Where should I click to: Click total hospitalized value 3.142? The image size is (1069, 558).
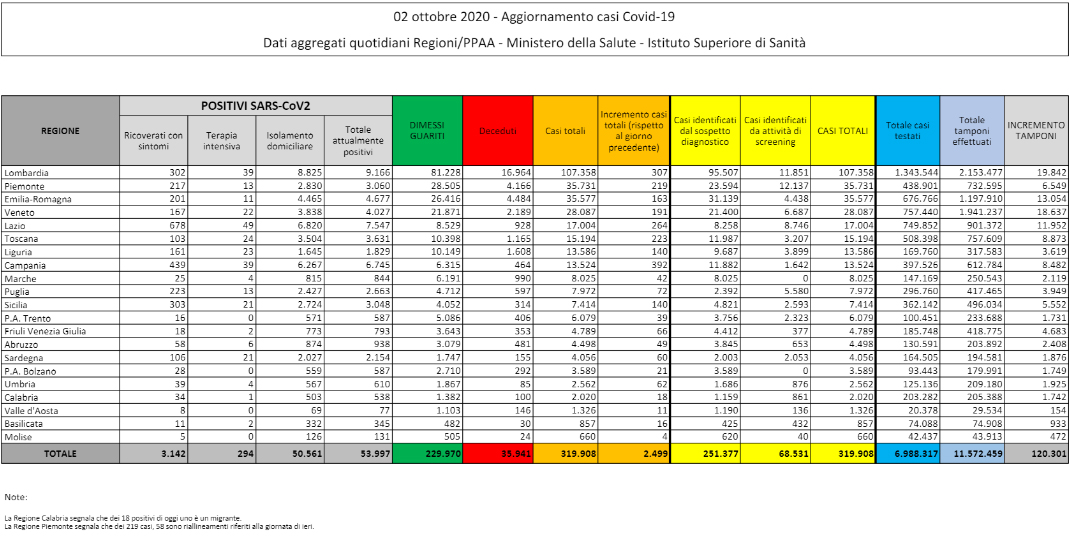coord(171,454)
